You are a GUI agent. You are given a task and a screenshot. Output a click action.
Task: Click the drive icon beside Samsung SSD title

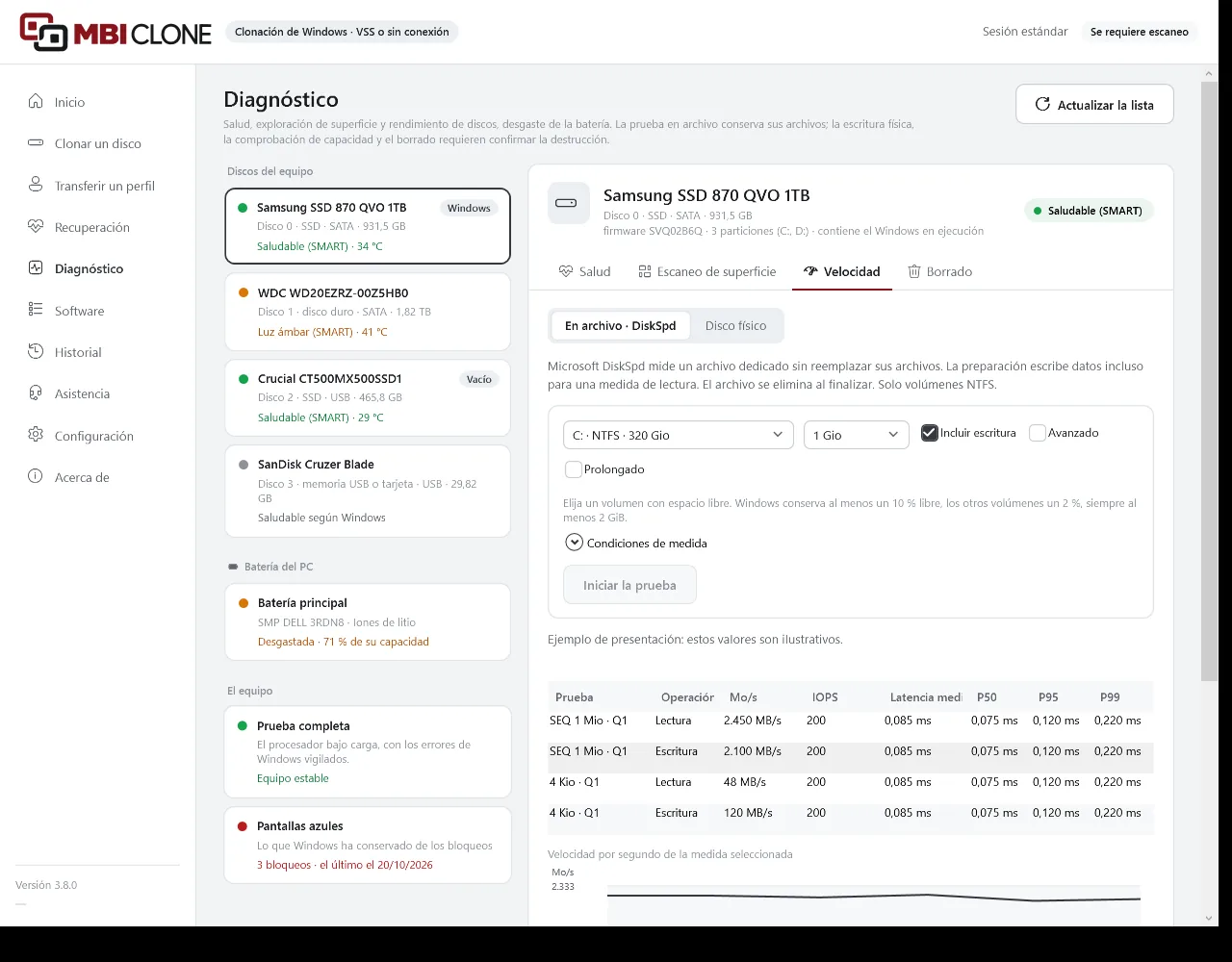coord(568,204)
